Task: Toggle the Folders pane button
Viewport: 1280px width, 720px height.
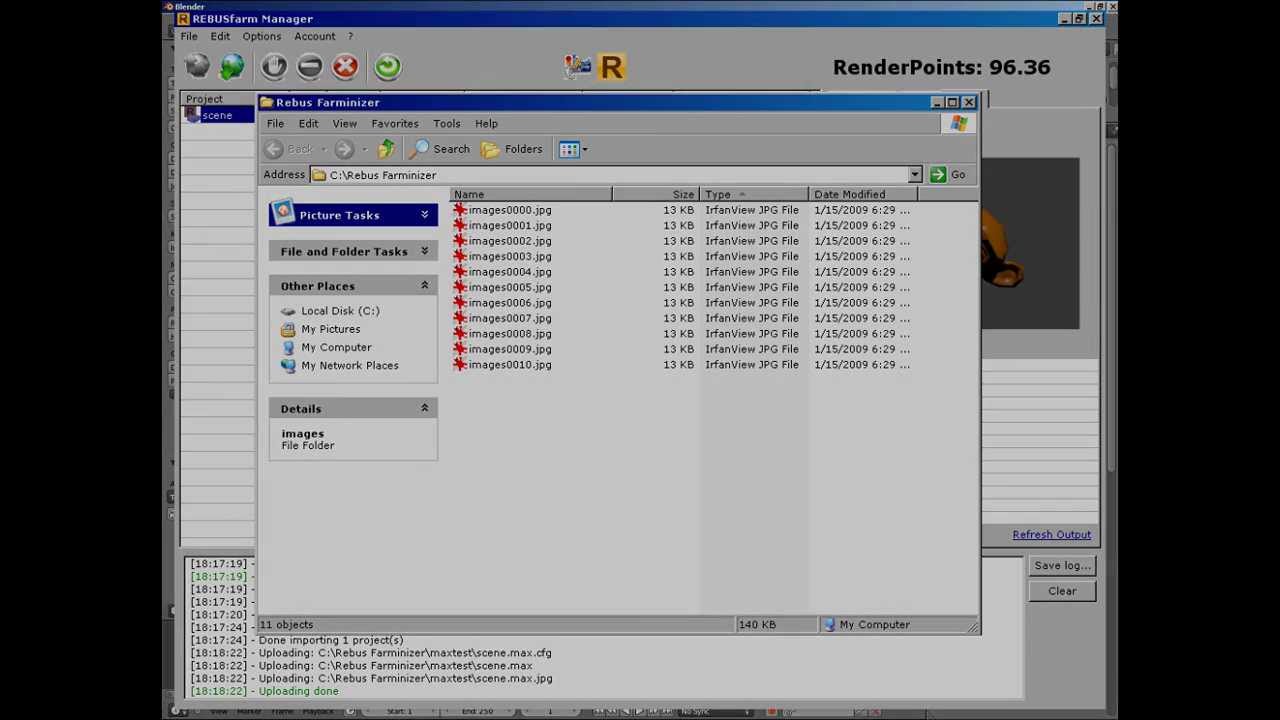Action: 511,149
